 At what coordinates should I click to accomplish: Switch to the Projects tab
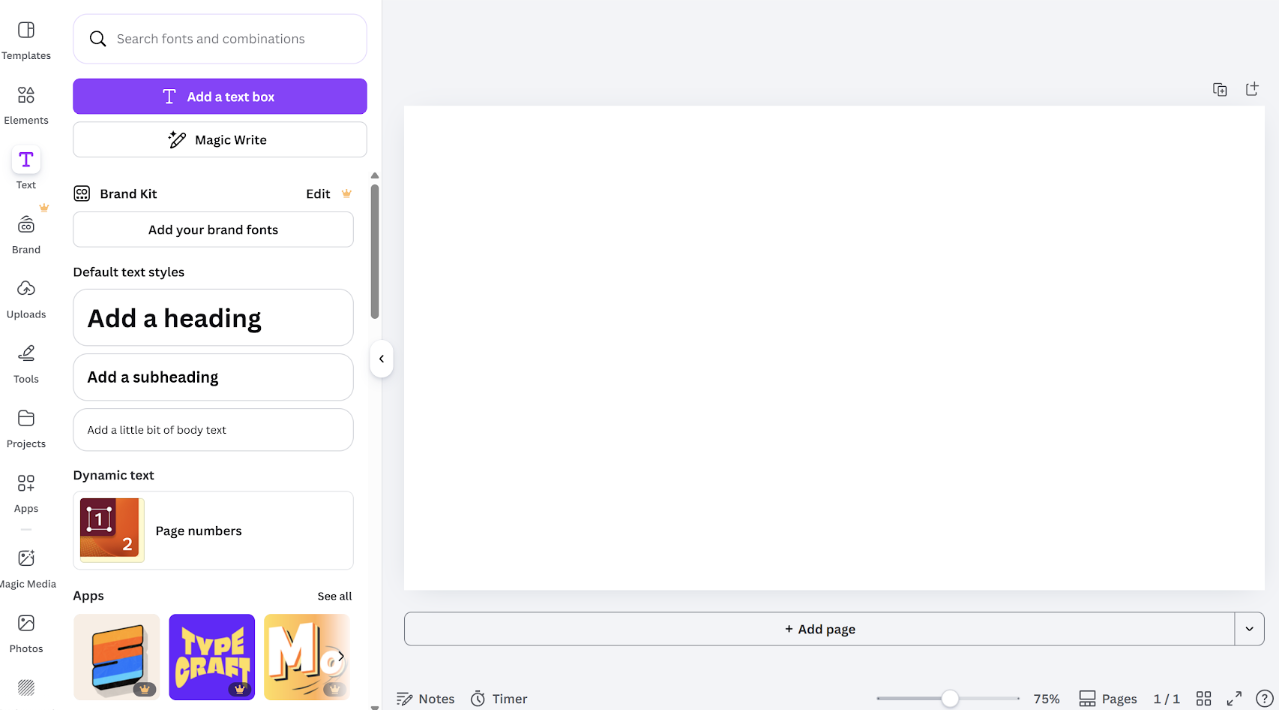click(x=26, y=427)
